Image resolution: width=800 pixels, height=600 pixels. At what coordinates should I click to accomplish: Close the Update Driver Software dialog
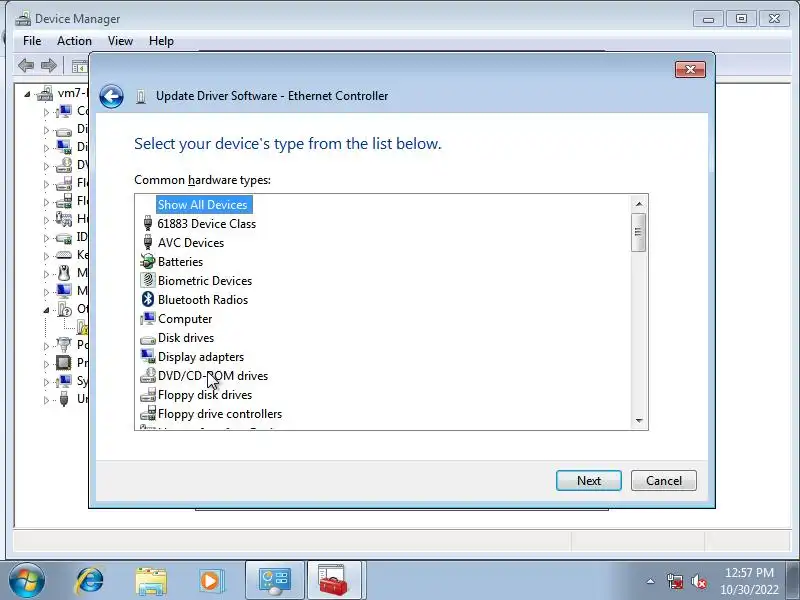coord(690,69)
